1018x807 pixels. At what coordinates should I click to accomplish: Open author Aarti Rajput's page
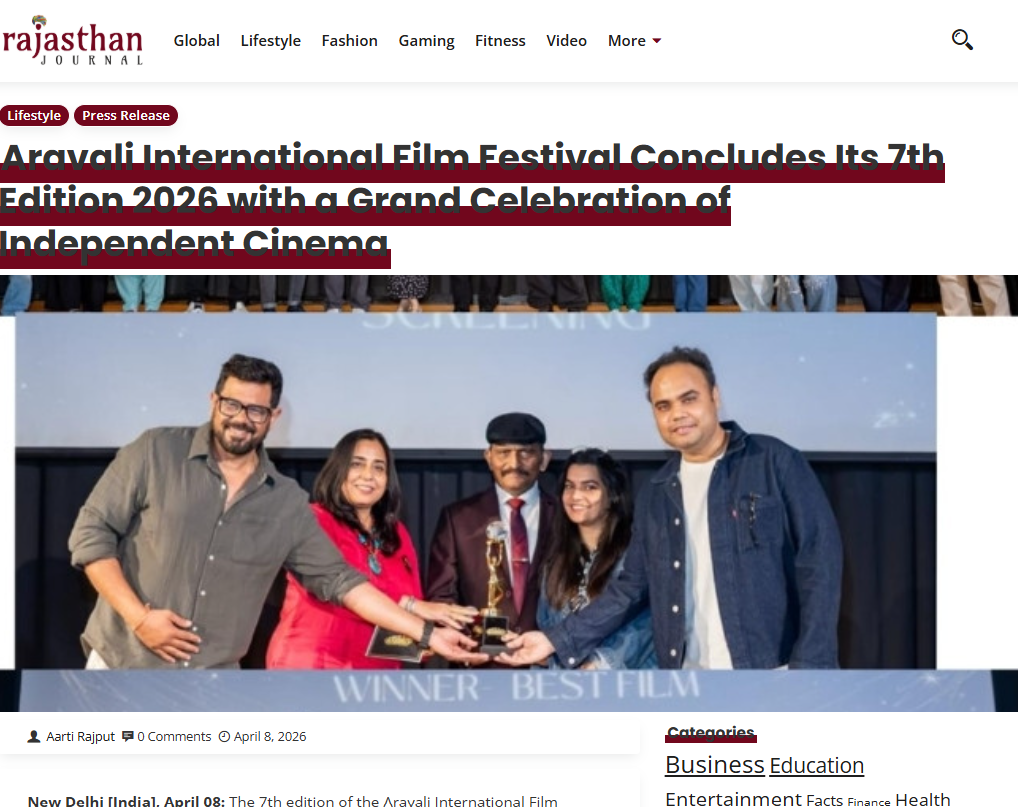[x=80, y=736]
